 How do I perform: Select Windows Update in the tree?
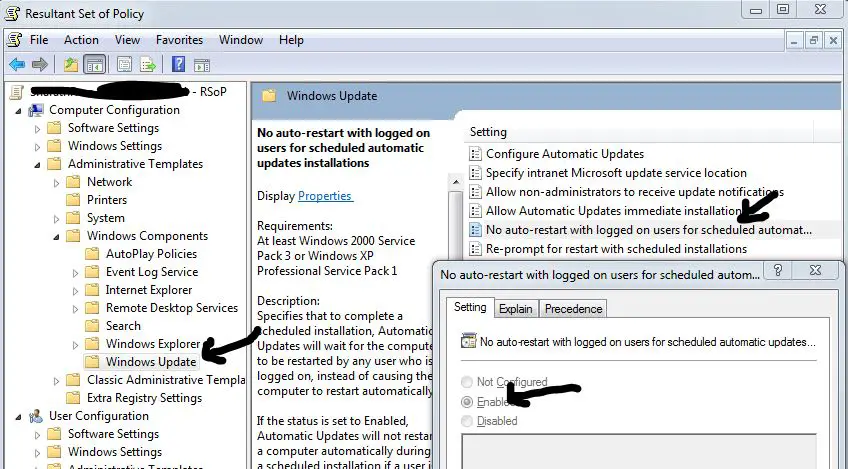click(151, 362)
